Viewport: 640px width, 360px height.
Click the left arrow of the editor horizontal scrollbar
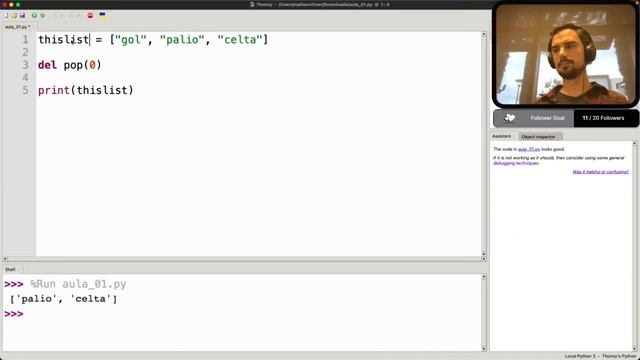pos(5,259)
